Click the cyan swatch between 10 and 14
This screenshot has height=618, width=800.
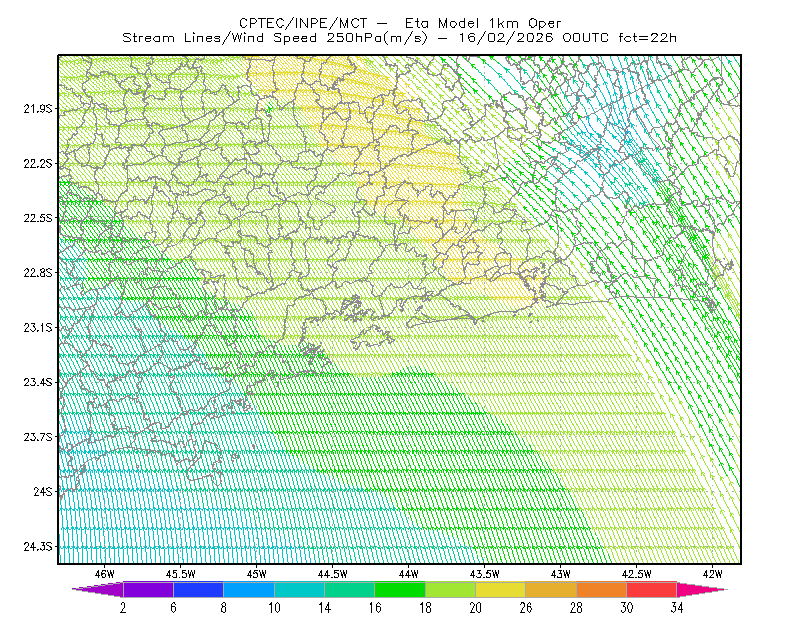tap(299, 589)
